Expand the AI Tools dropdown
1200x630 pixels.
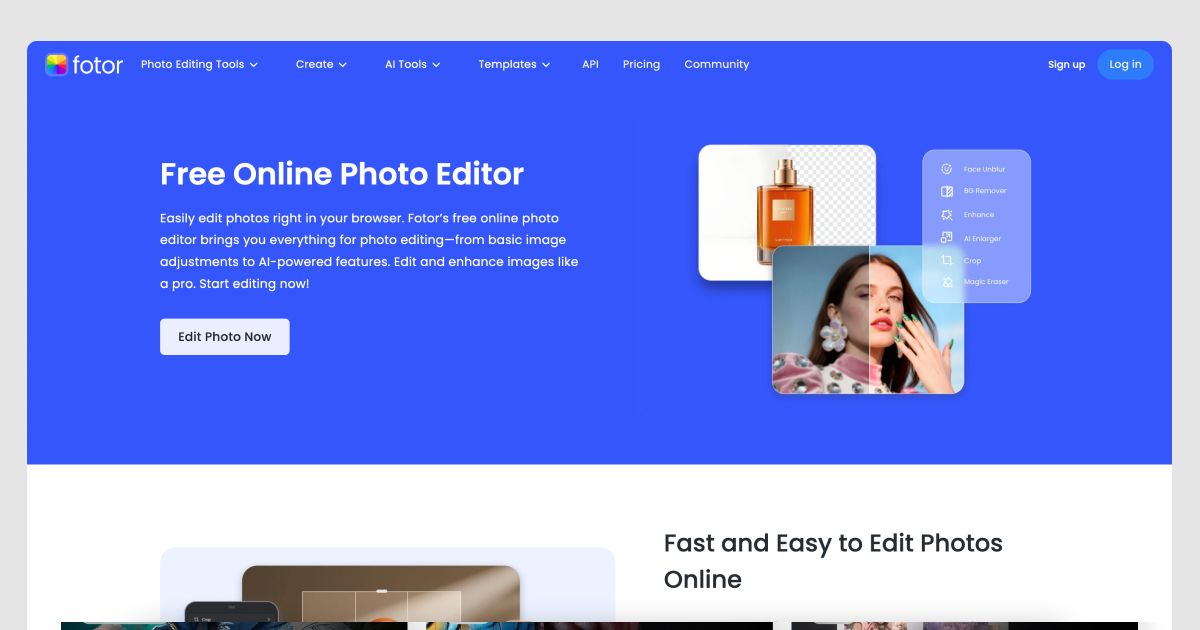coord(412,65)
